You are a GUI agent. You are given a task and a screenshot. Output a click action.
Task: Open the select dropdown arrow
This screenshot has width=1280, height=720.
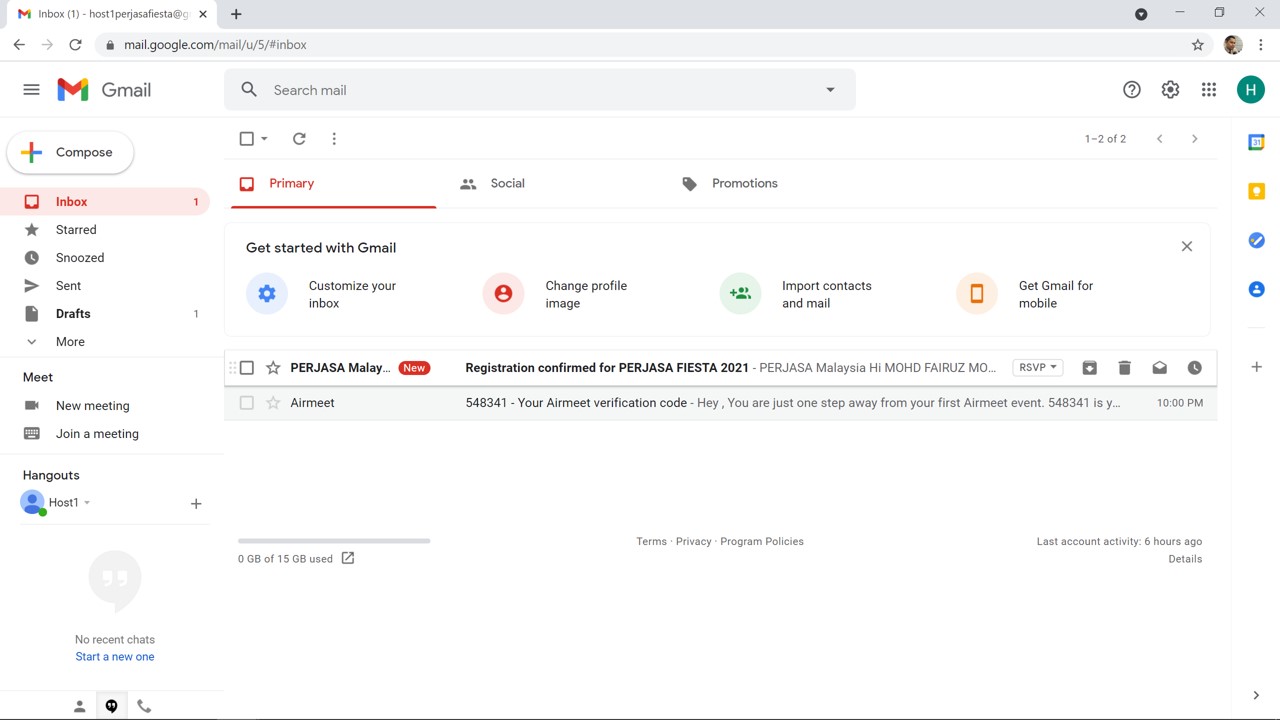click(264, 139)
